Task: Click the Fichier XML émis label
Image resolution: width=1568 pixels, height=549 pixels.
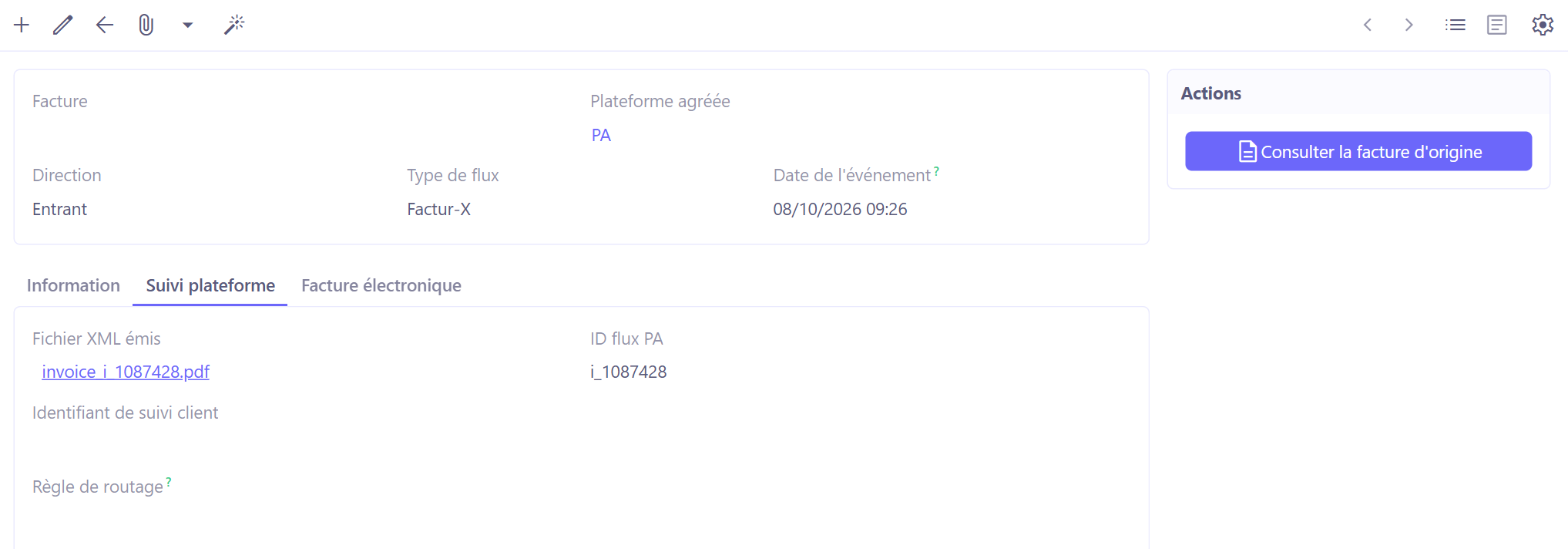Action: tap(96, 338)
